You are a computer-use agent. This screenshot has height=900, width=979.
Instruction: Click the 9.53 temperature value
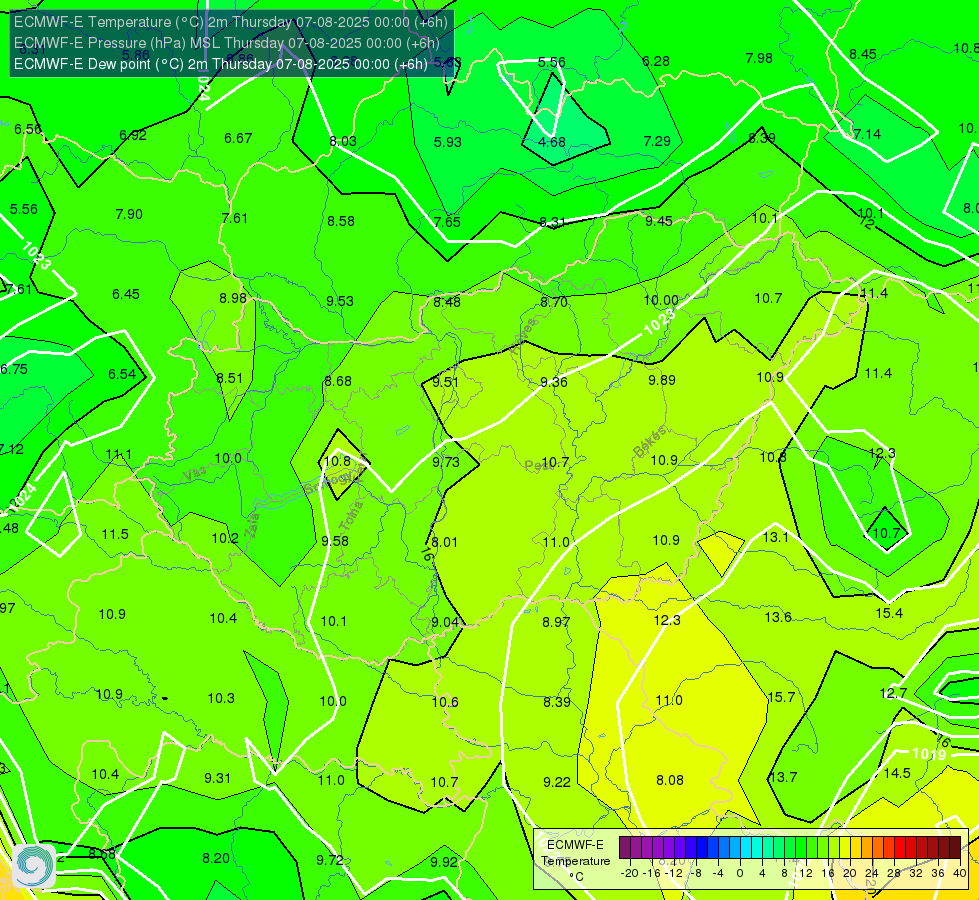pyautogui.click(x=340, y=301)
